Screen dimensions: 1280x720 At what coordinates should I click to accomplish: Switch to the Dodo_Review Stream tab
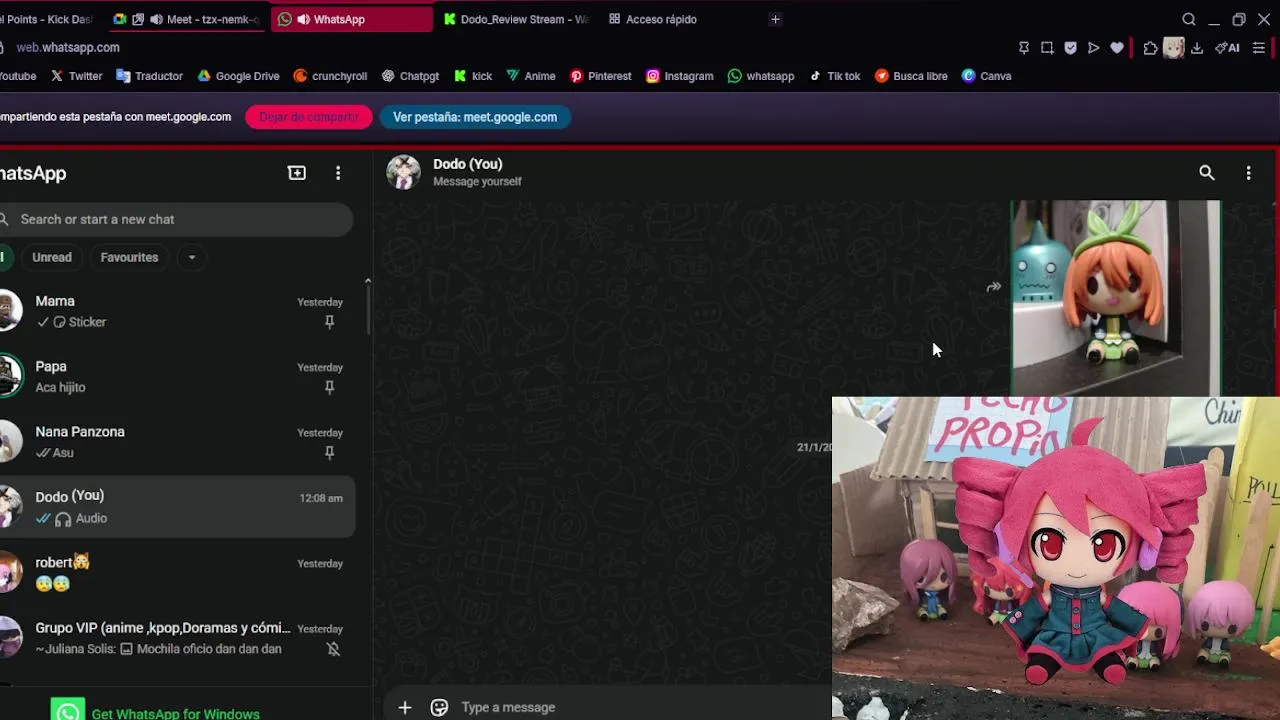click(x=516, y=19)
